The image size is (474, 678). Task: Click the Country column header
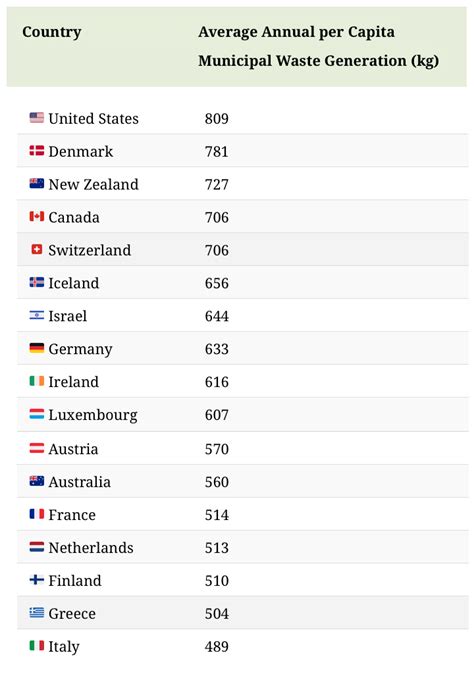[x=51, y=32]
